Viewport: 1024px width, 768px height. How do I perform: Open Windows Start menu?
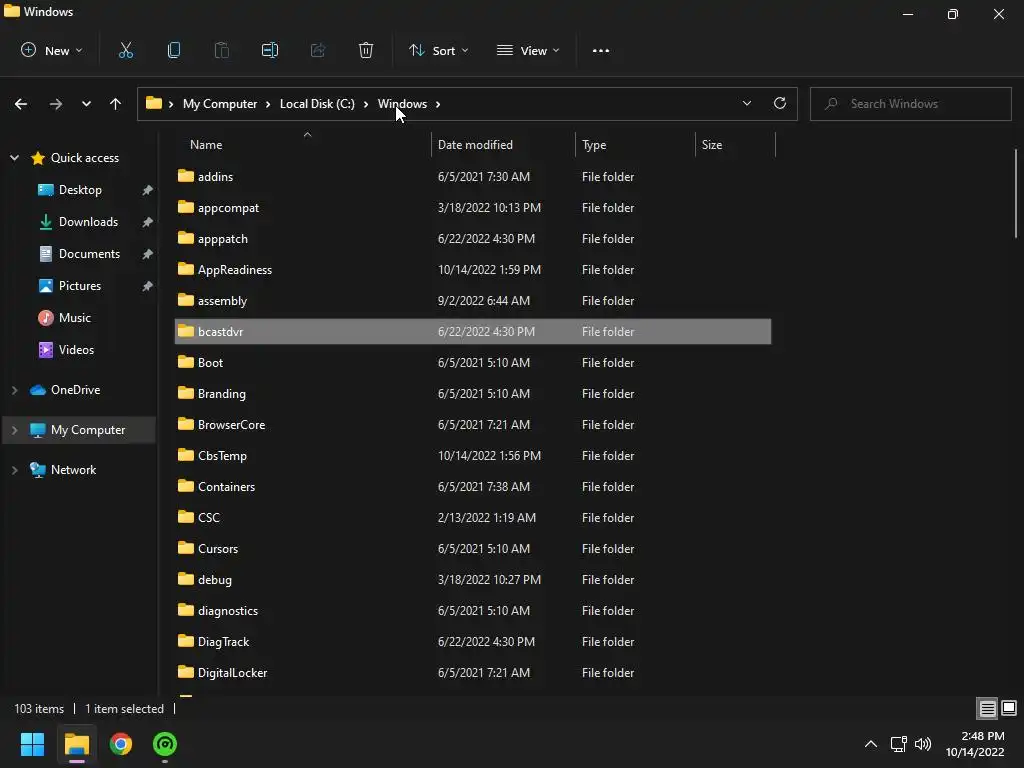pos(32,744)
